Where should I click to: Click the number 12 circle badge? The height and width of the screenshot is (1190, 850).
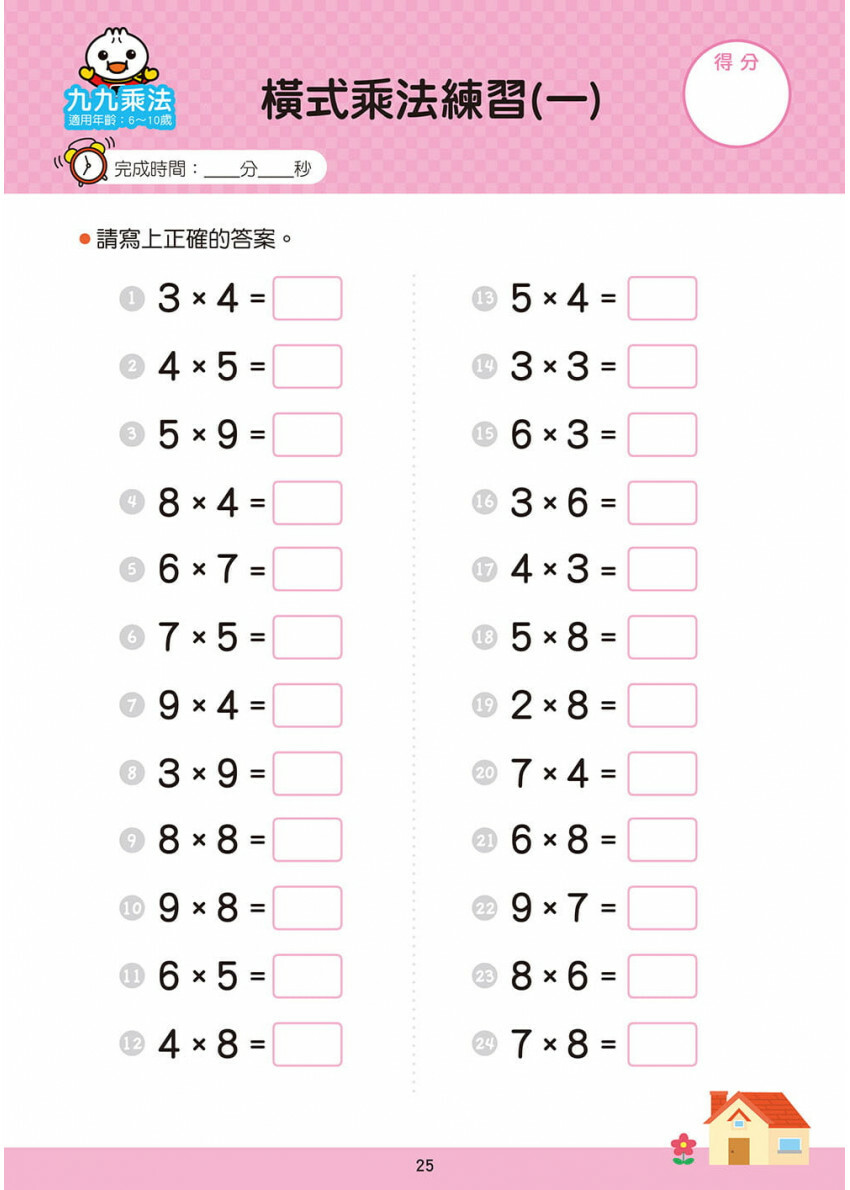pyautogui.click(x=131, y=1044)
